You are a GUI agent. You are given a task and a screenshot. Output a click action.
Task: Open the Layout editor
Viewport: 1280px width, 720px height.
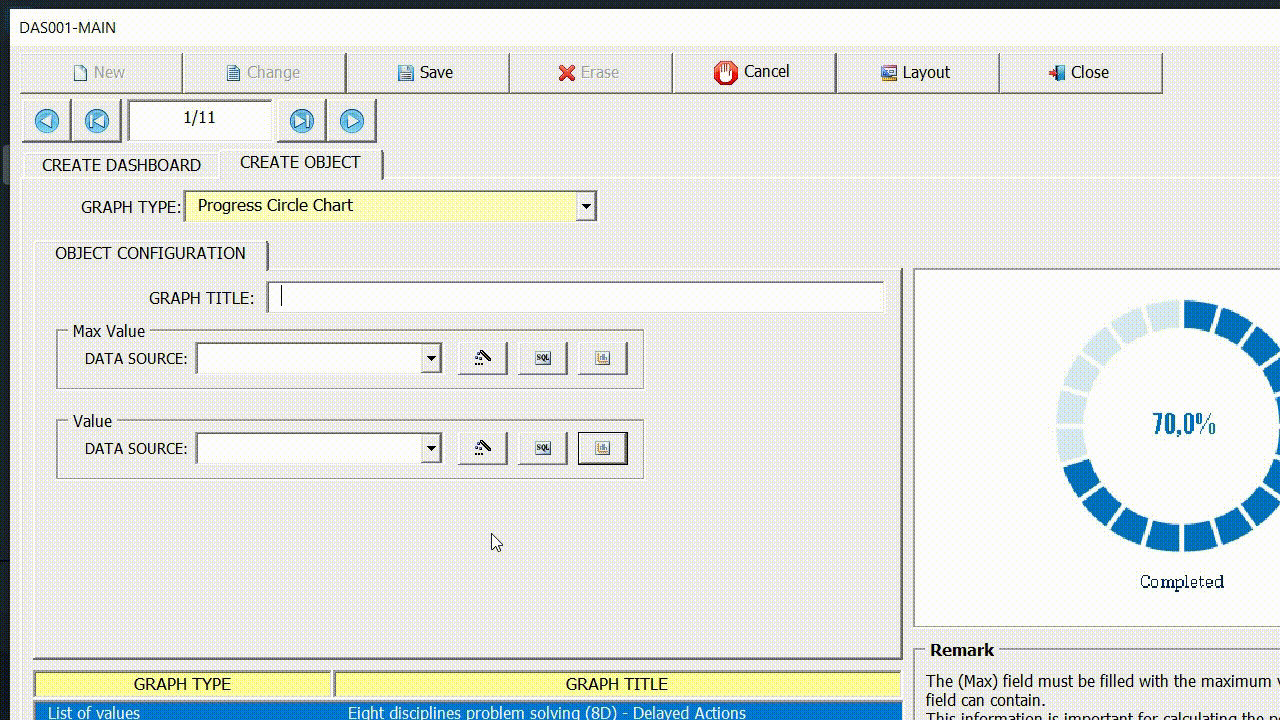pyautogui.click(x=916, y=71)
